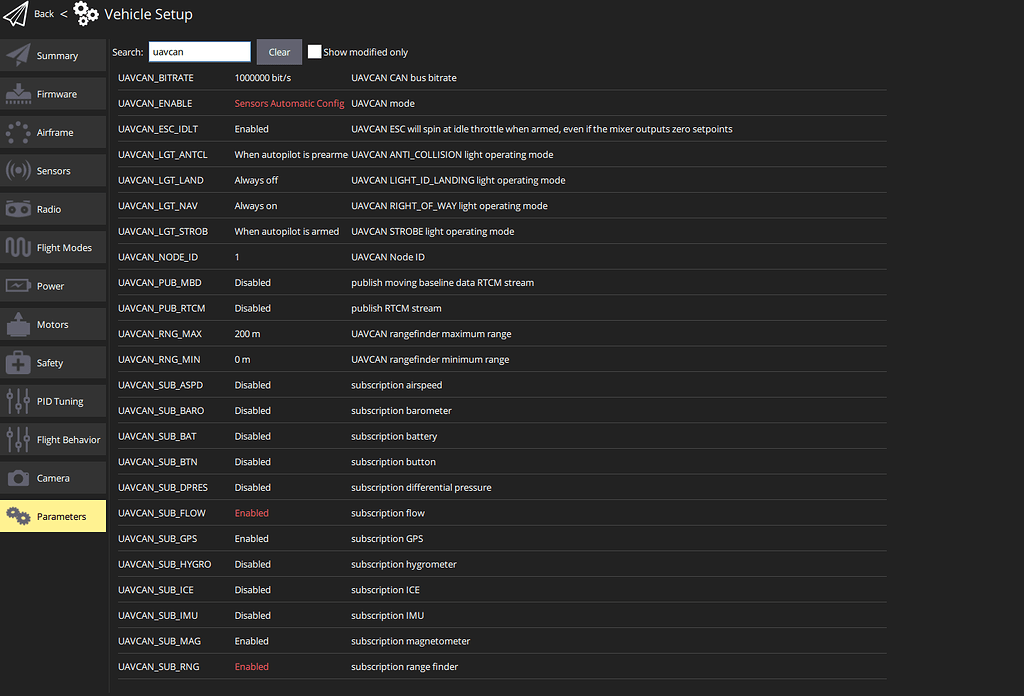
Task: Select the Firmware sidebar icon
Action: point(22,93)
